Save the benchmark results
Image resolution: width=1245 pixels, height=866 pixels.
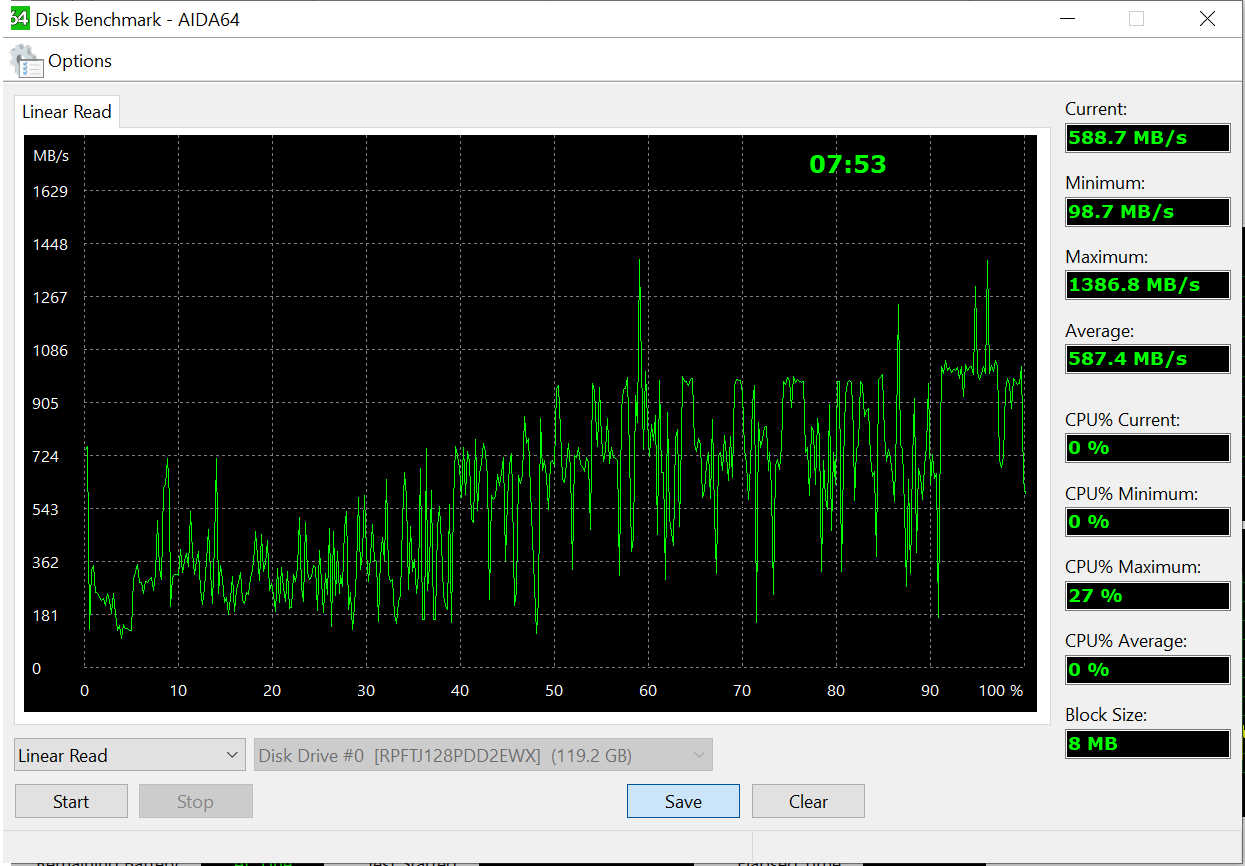click(x=683, y=801)
